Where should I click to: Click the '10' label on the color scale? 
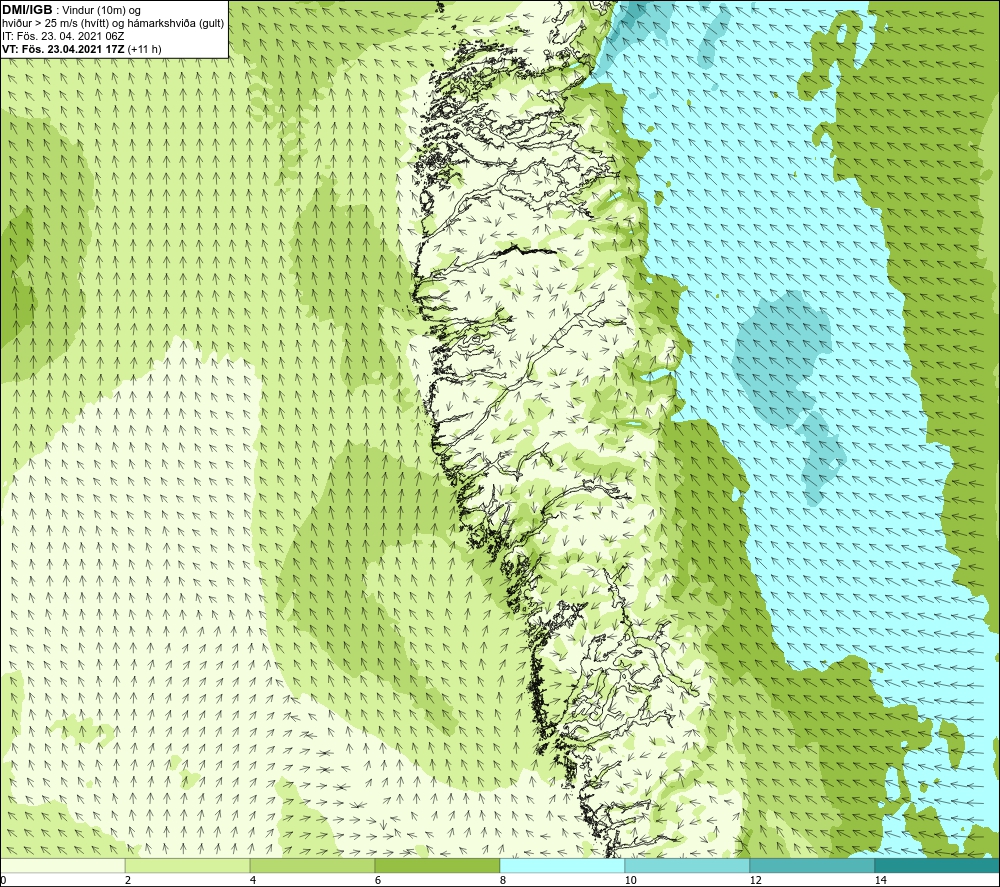pyautogui.click(x=630, y=881)
